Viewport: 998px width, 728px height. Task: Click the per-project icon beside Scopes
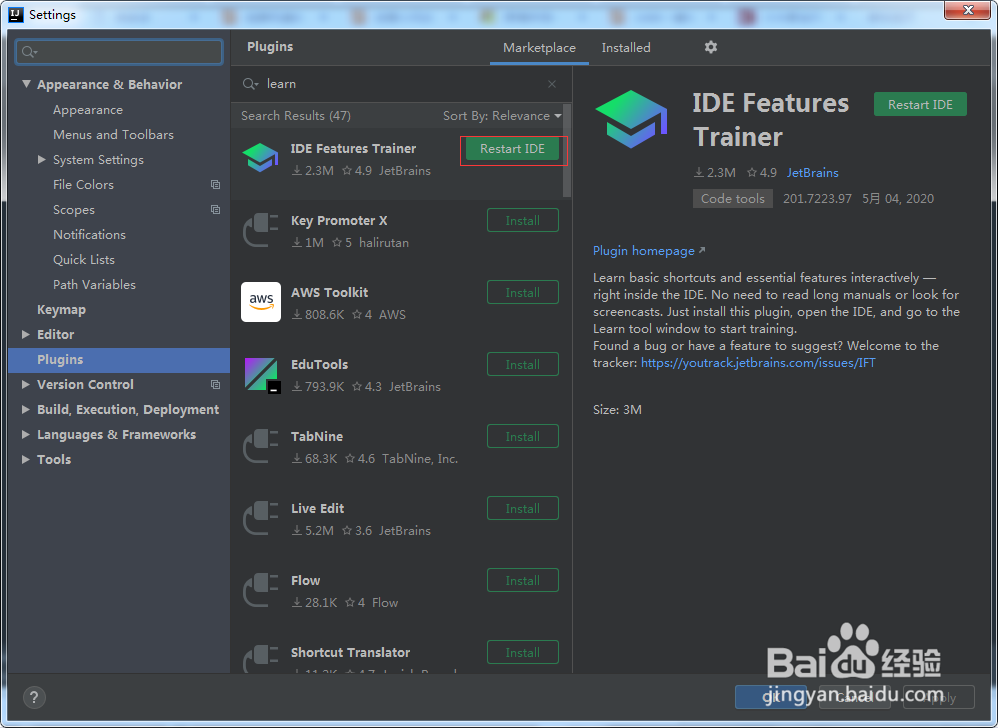pos(215,209)
